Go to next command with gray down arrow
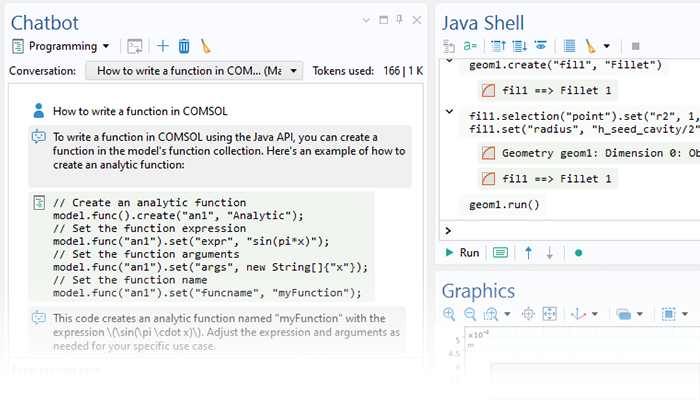Image resolution: width=700 pixels, height=400 pixels. pos(550,253)
